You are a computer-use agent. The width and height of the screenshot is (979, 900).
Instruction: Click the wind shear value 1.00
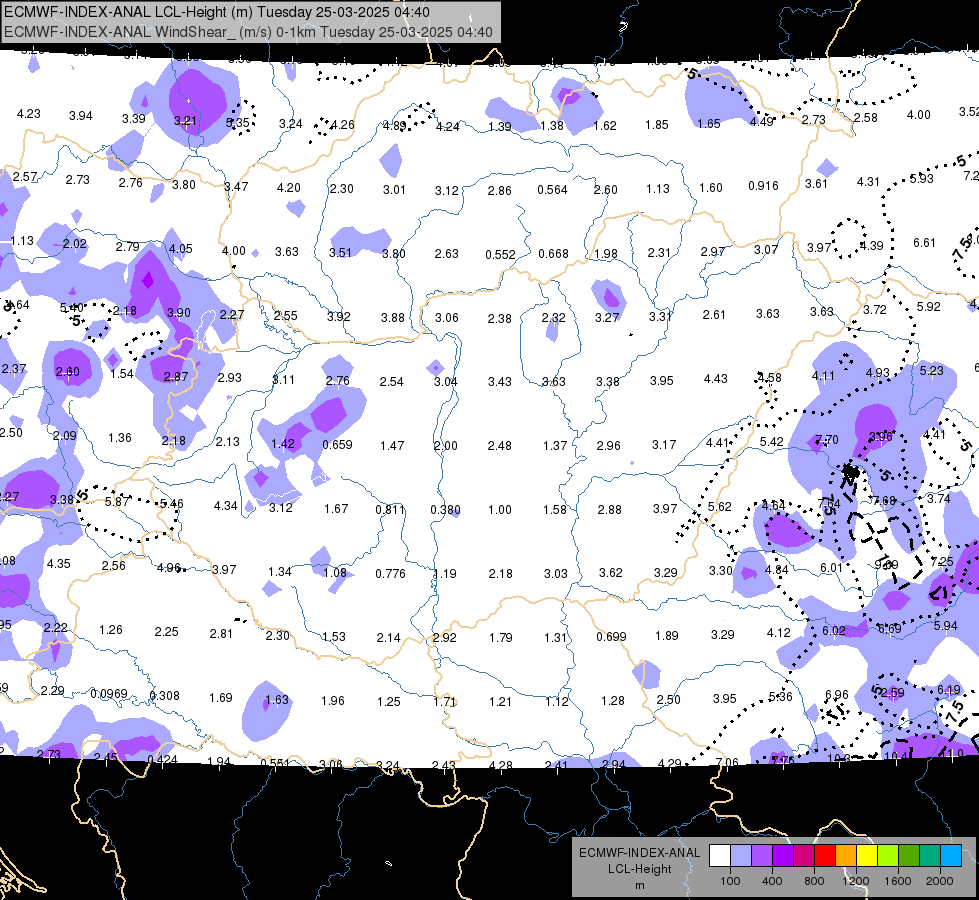coord(499,510)
